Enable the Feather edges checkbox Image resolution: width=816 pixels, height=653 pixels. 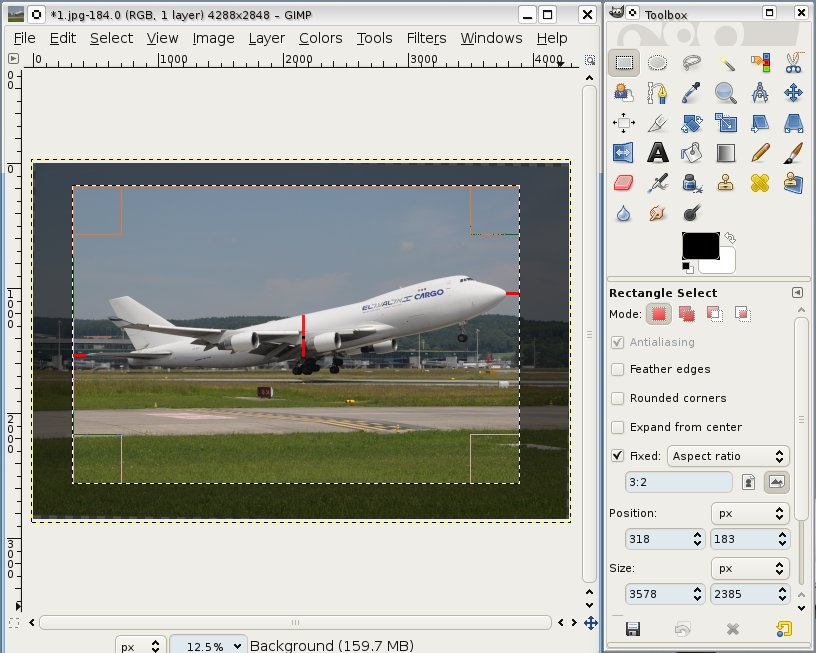(x=618, y=369)
